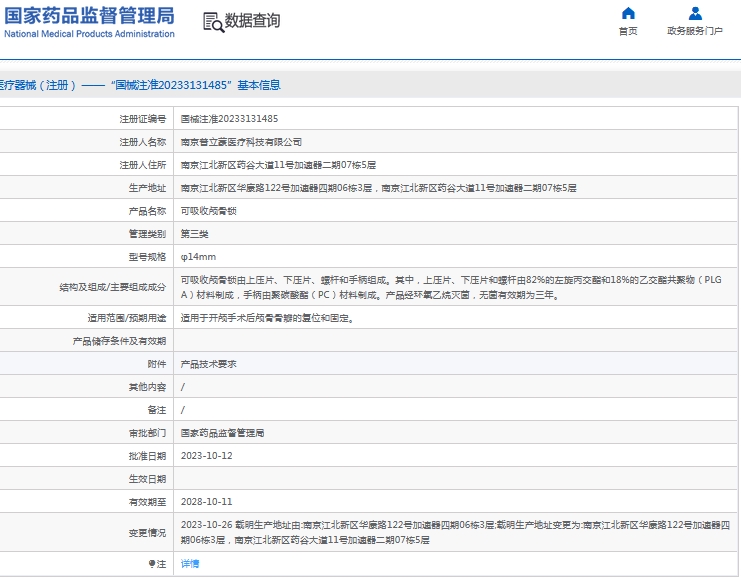Image resolution: width=741 pixels, height=578 pixels.
Task: Select the registrant company name 南京普立蒙医疗科技有限公司
Action: [x=241, y=142]
